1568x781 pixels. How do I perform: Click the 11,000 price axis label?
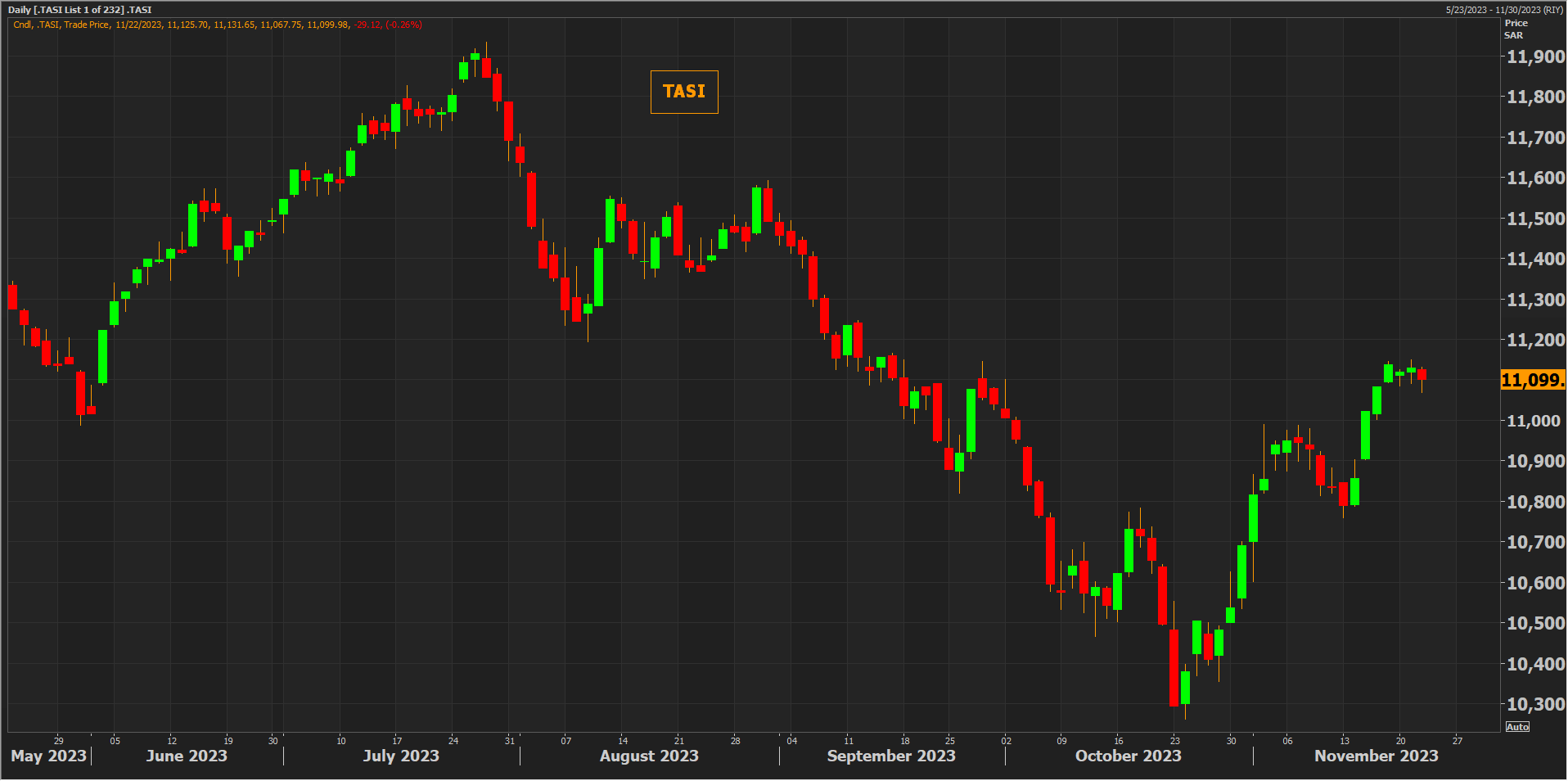pos(1535,421)
